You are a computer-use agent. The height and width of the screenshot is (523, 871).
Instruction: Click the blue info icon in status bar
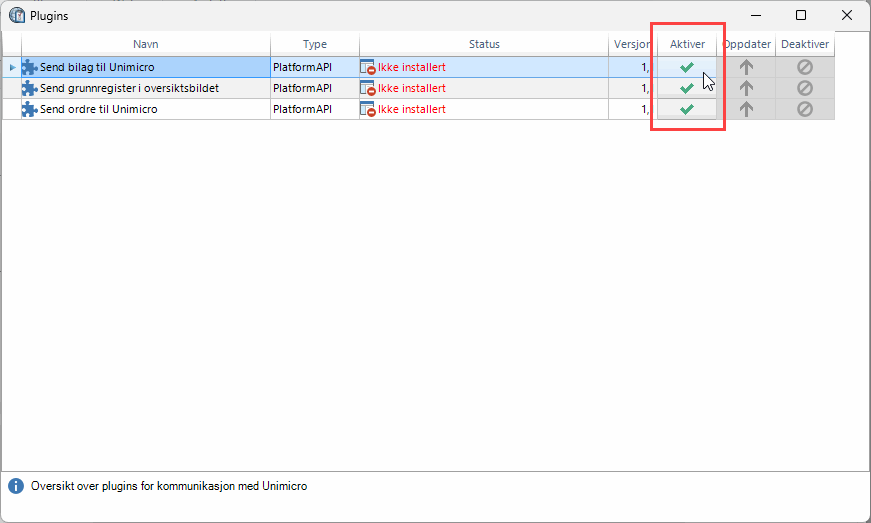point(16,486)
